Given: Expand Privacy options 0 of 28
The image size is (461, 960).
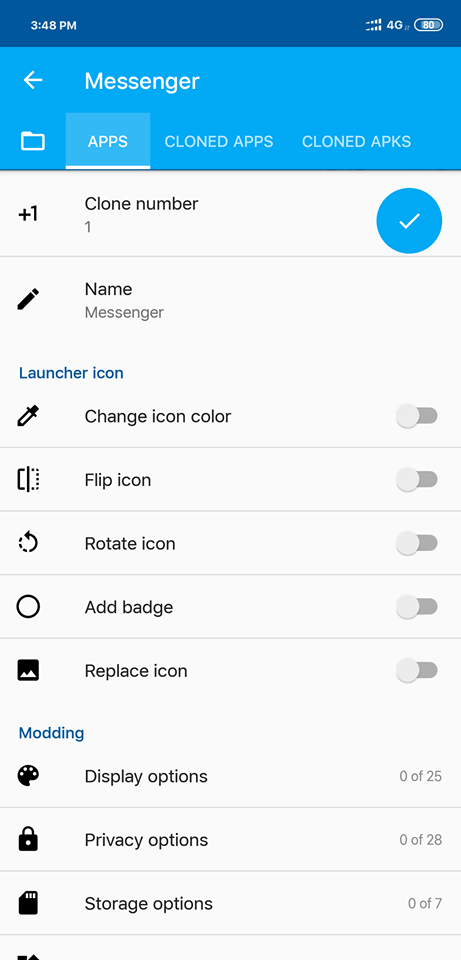Looking at the screenshot, I should (x=230, y=840).
